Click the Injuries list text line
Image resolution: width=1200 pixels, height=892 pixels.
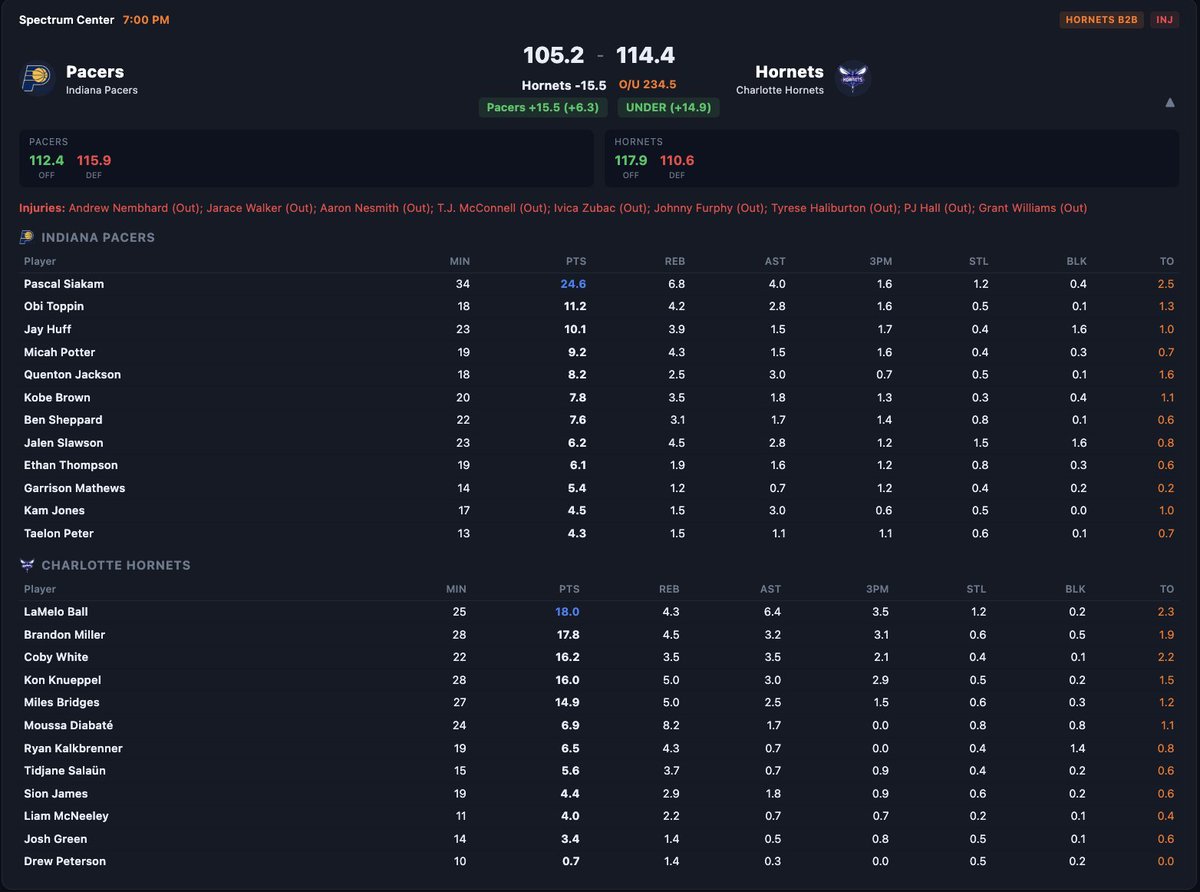point(553,208)
